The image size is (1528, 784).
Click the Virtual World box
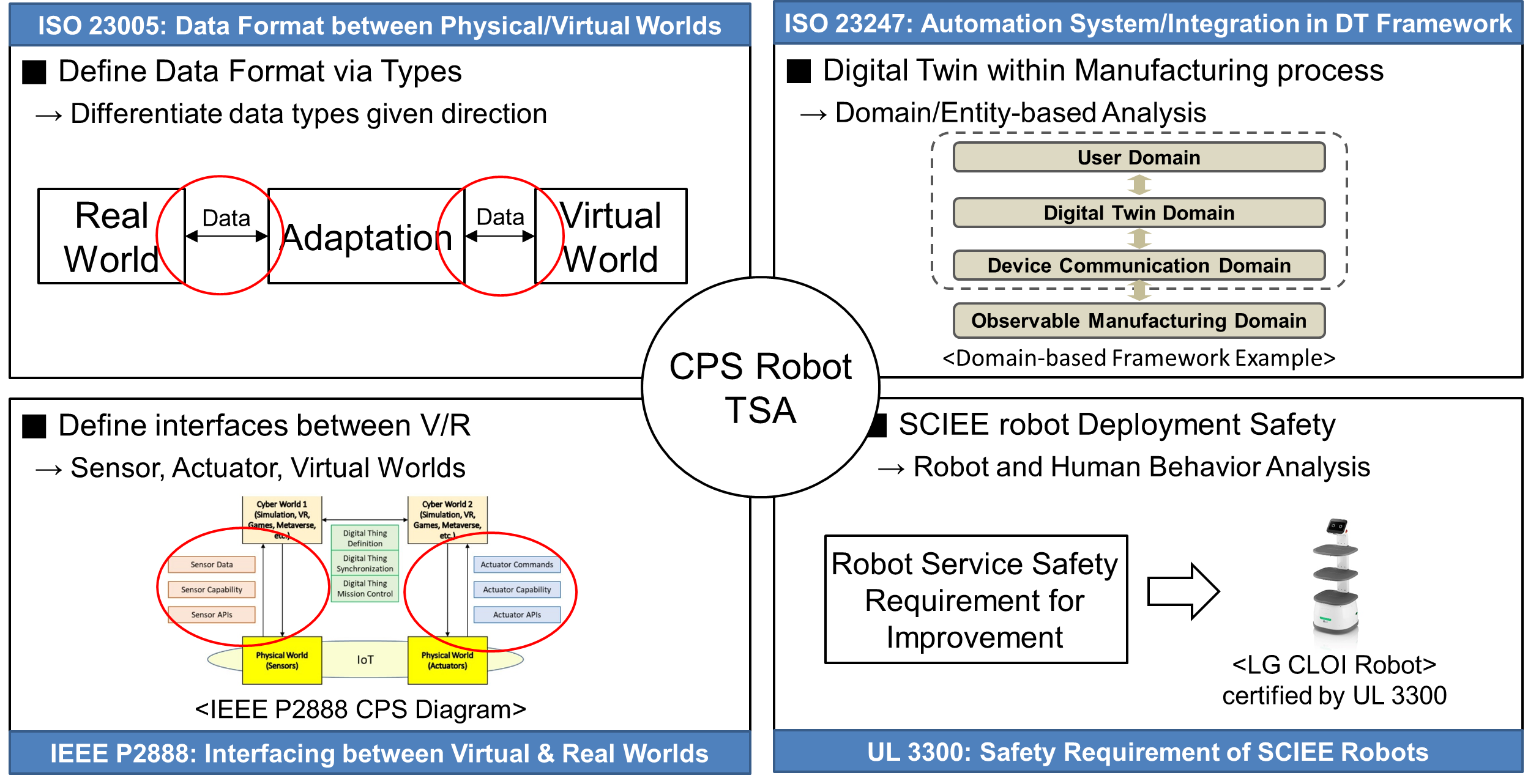[611, 237]
